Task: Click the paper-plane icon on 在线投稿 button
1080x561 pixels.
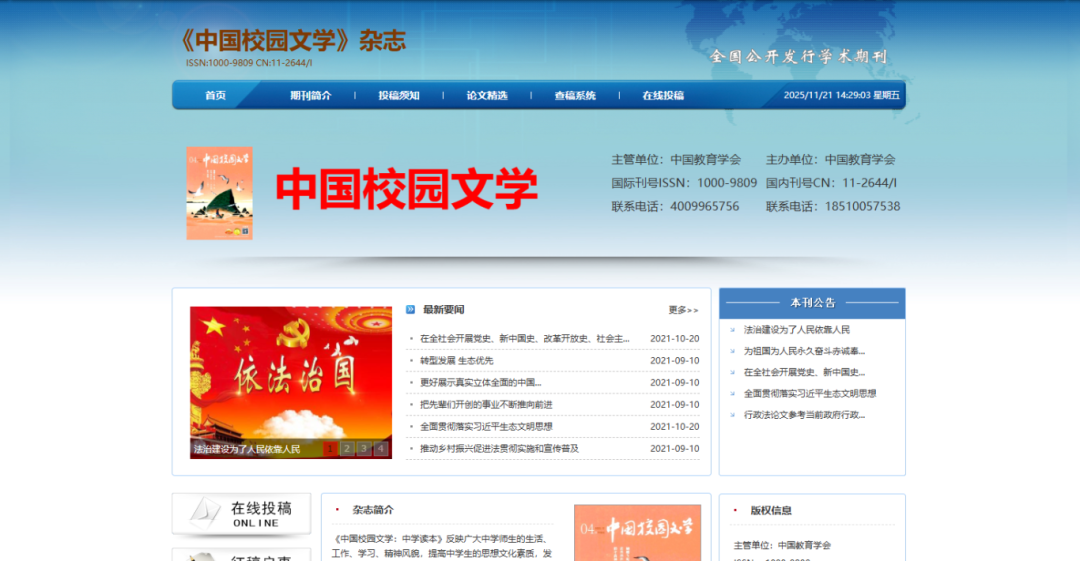Action: (x=205, y=514)
